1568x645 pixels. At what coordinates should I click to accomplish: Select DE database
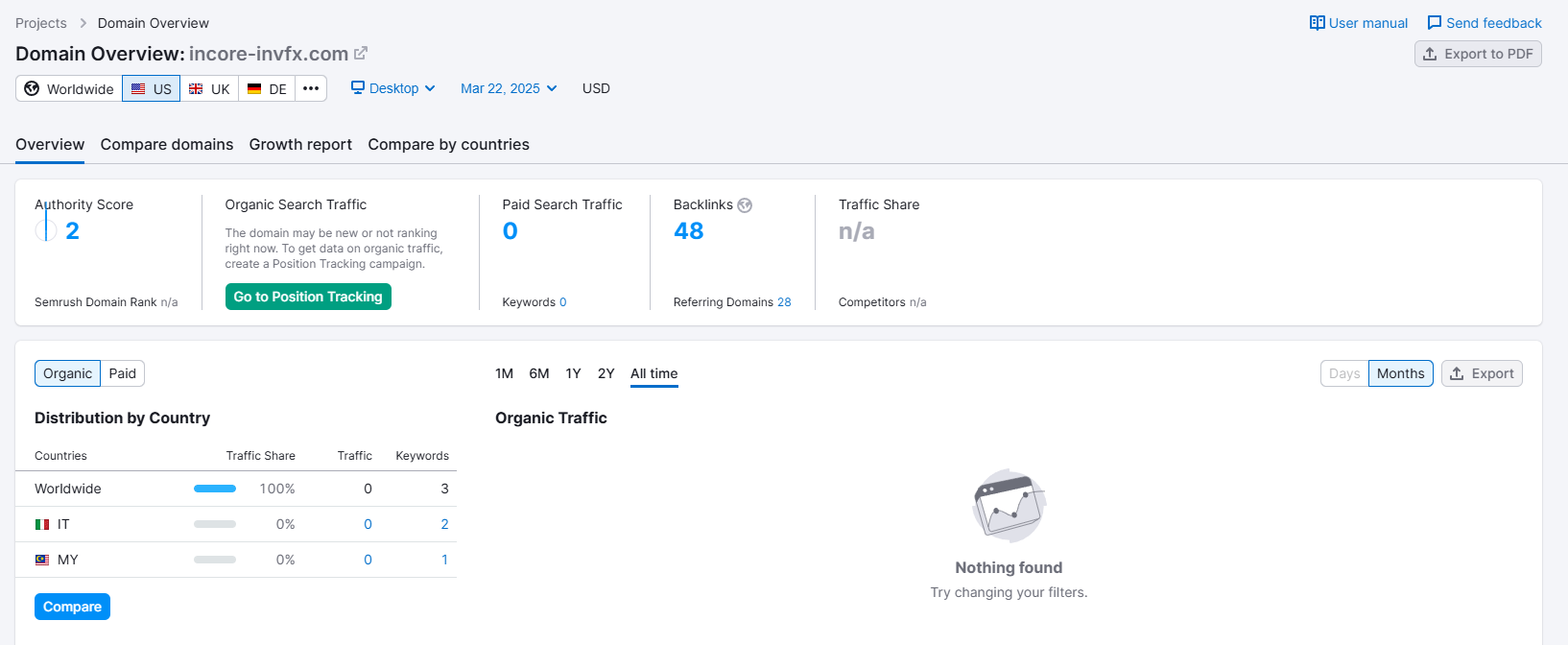tap(267, 88)
